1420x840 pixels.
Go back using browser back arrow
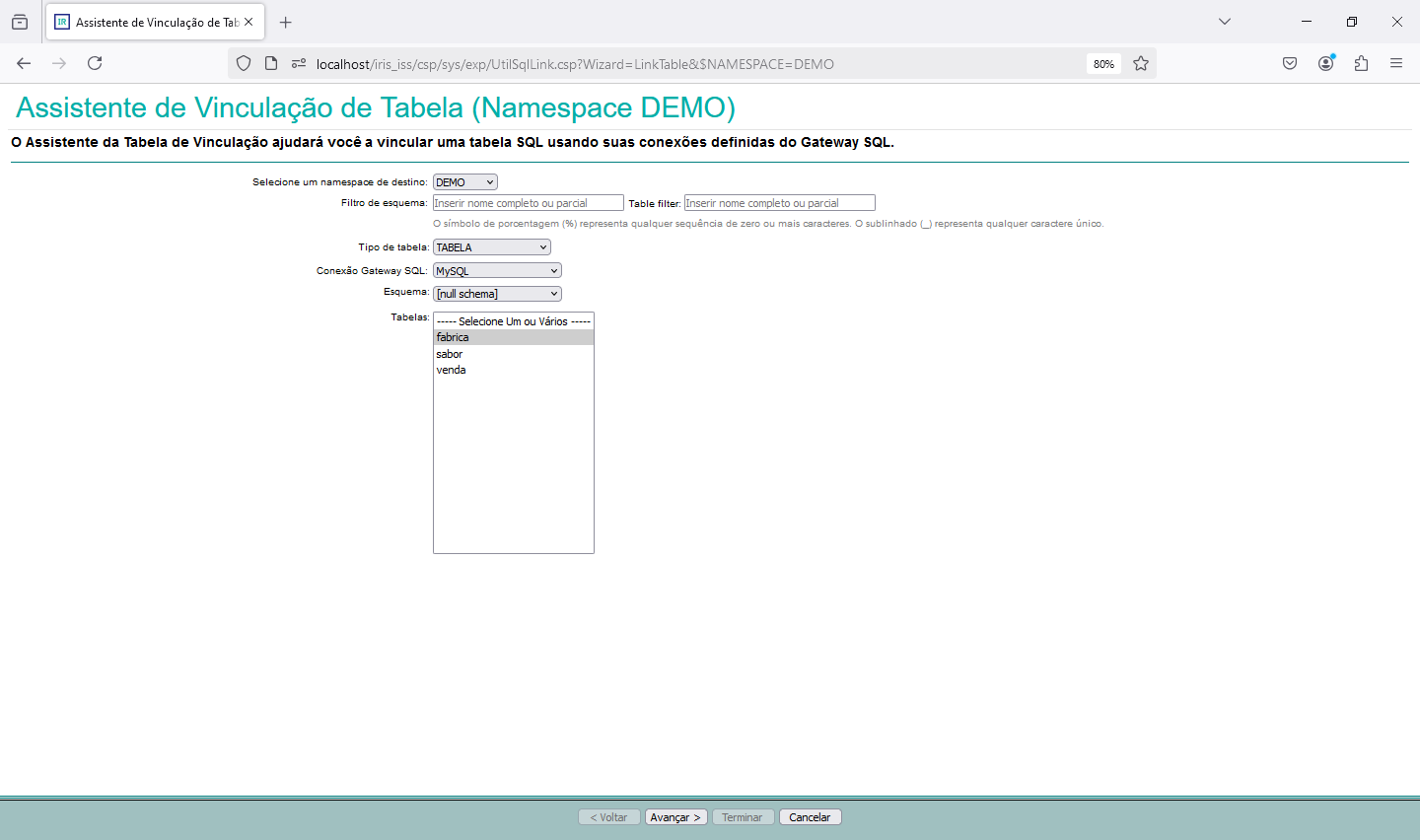24,63
